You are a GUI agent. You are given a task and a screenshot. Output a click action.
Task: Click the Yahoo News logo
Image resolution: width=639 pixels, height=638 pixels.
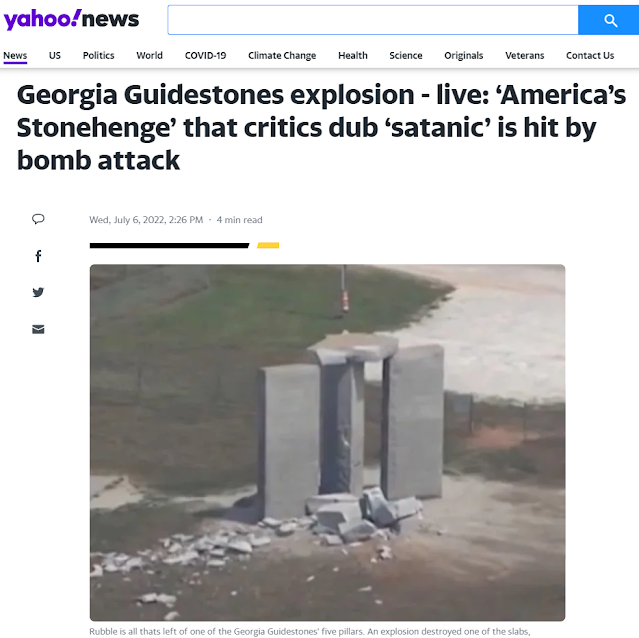71,20
